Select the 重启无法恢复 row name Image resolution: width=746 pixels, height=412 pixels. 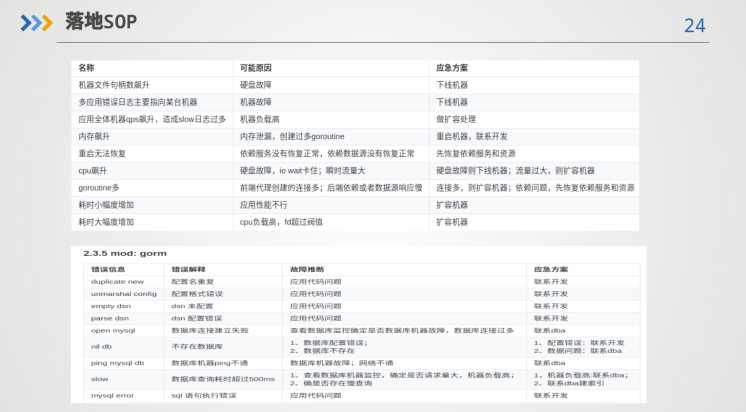[102, 153]
